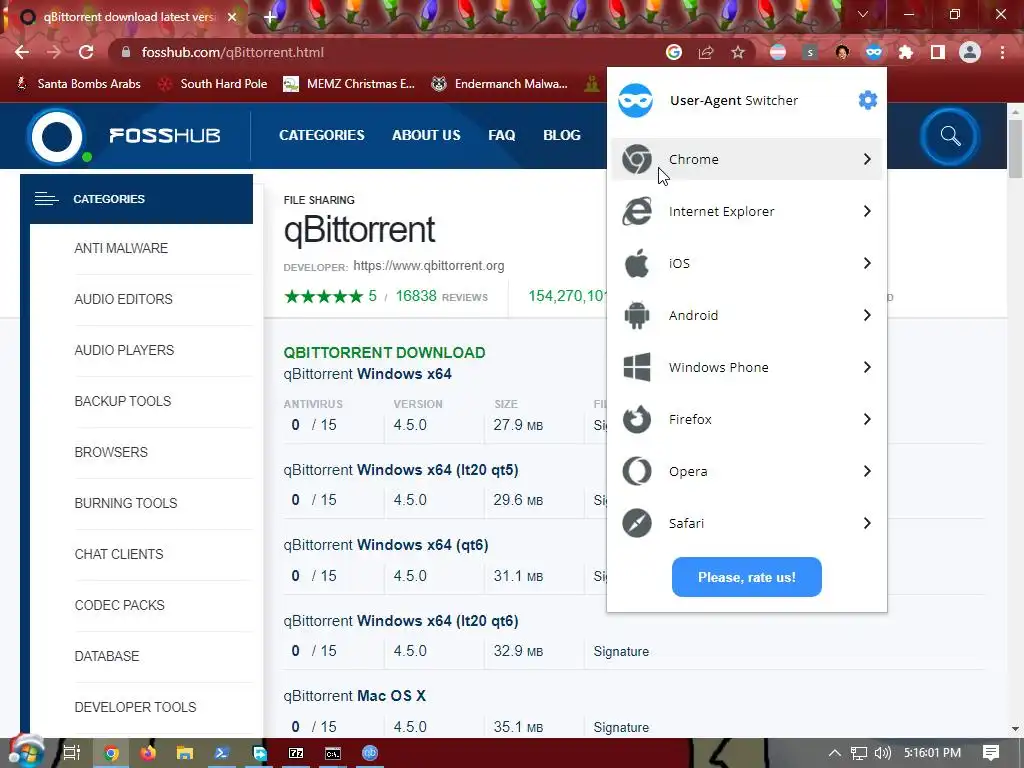Download qBittorrent Windows x64 (lt20 qt5)
This screenshot has height=768, width=1024.
401,470
